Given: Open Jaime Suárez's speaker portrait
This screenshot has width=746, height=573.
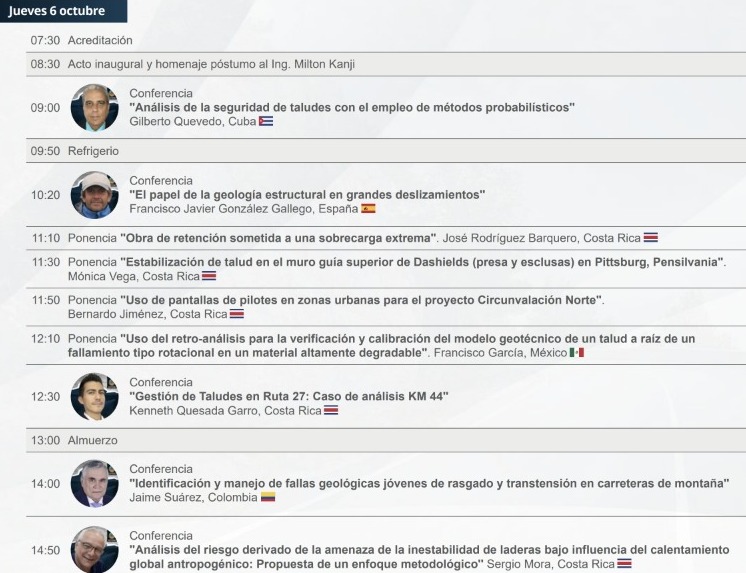Looking at the screenshot, I should coord(95,484).
